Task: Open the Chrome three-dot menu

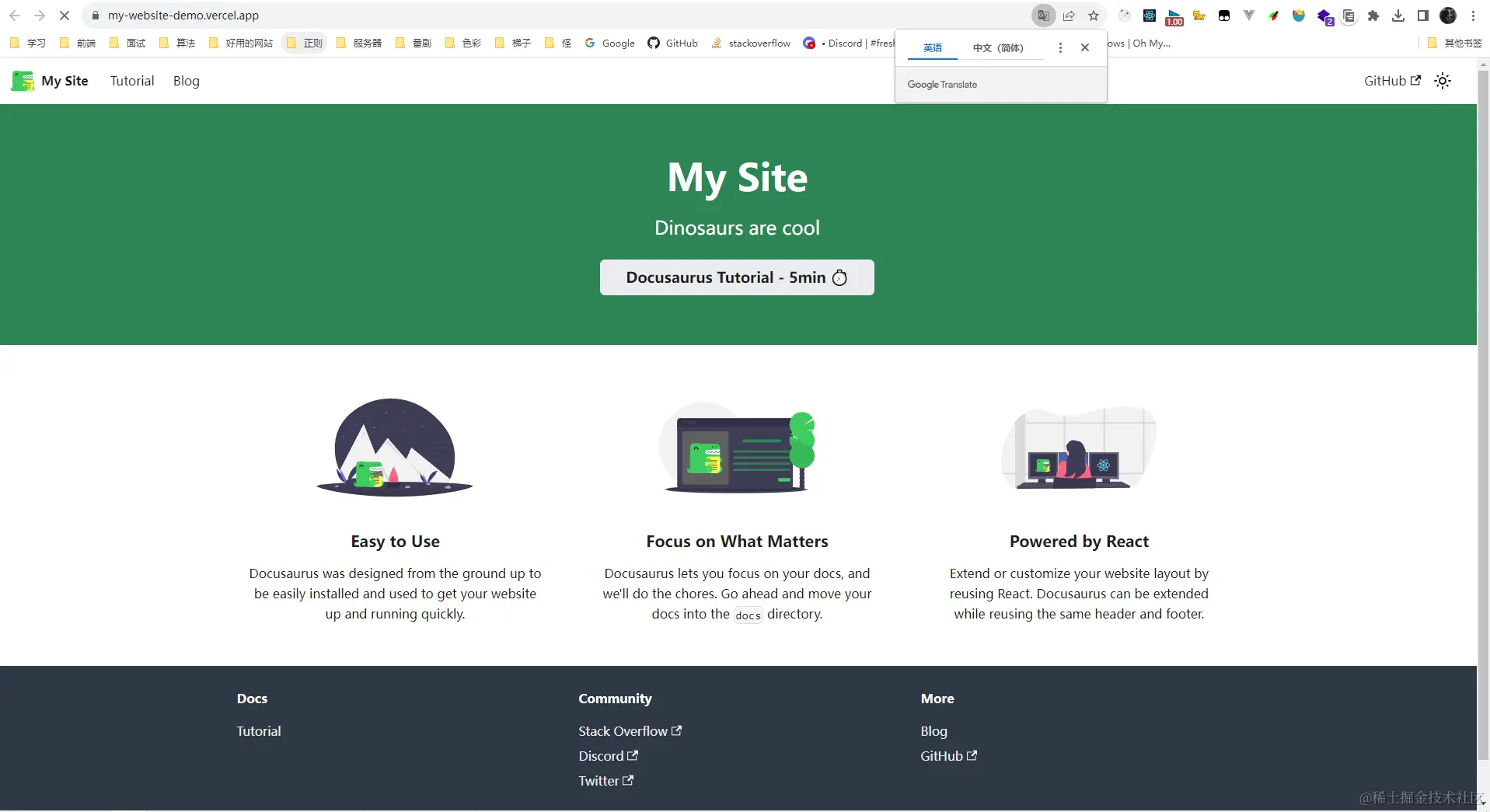Action: (x=1473, y=16)
